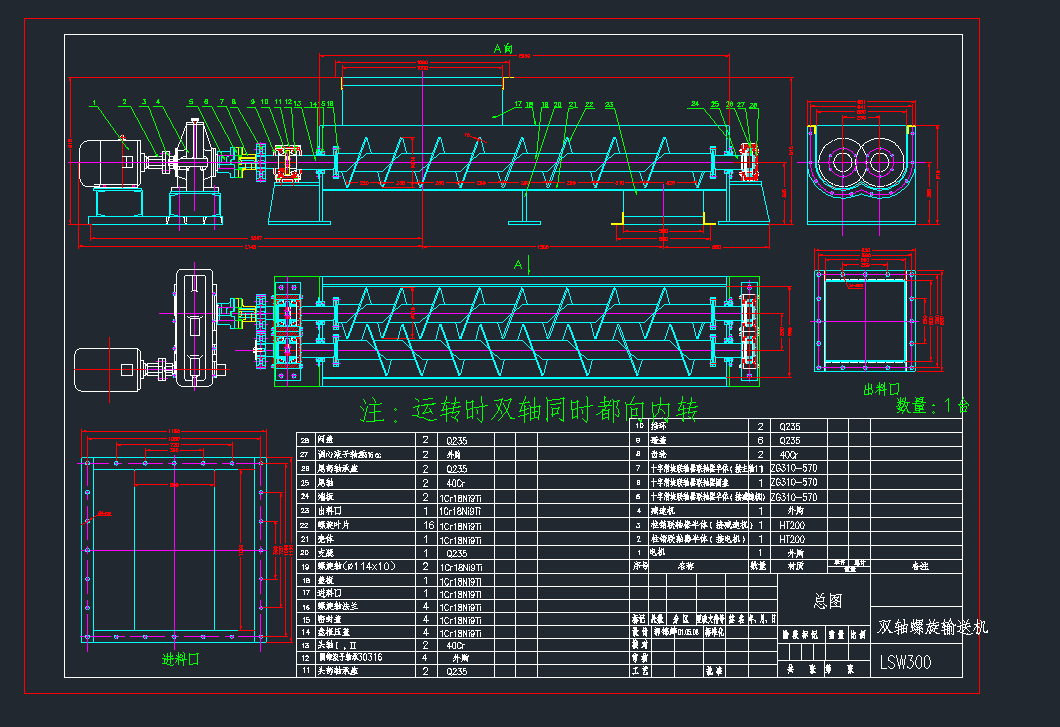Screen dimensions: 1060x727
Task: Select part callout number 17
Action: click(x=518, y=104)
